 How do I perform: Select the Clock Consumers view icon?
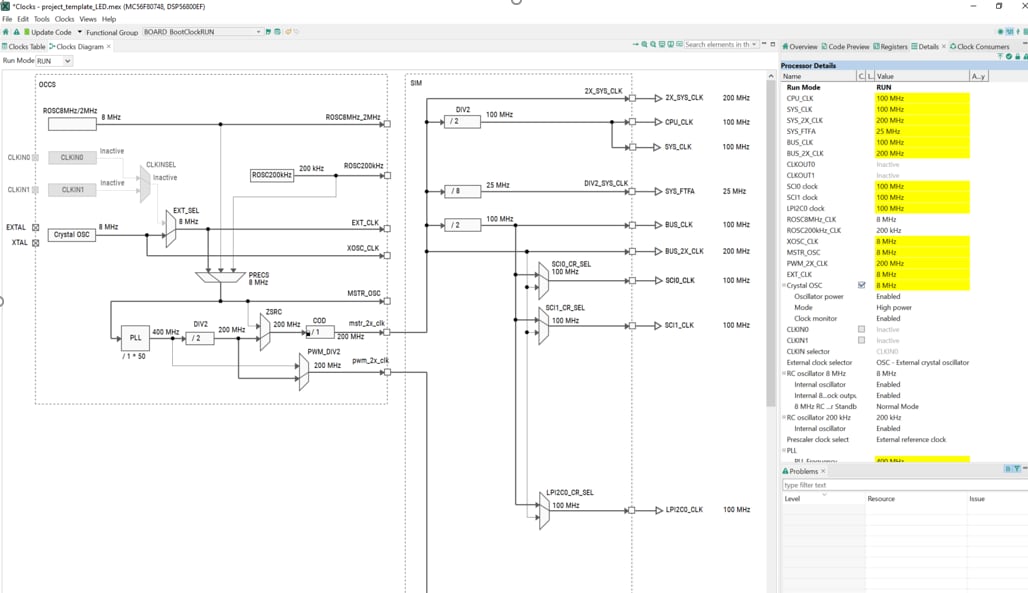click(955, 46)
